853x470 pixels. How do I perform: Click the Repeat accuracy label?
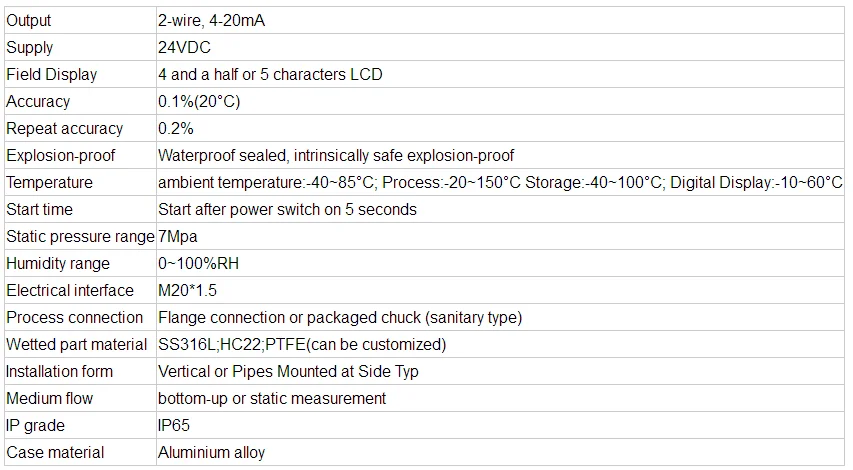[65, 128]
